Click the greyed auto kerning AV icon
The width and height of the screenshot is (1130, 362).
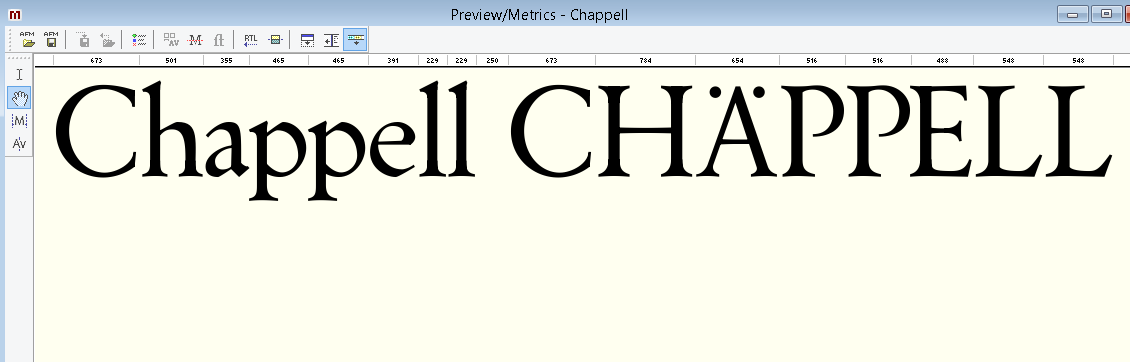click(x=171, y=39)
